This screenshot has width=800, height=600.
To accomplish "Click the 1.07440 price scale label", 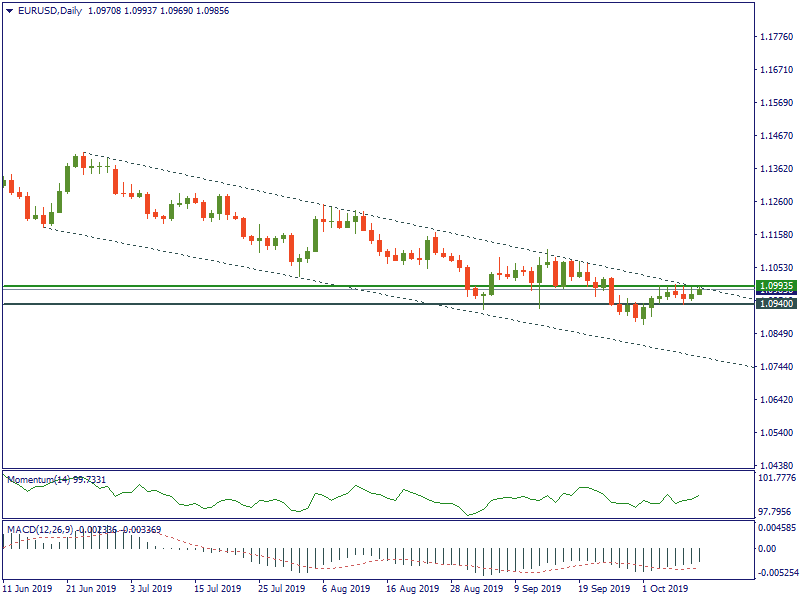I will point(776,367).
